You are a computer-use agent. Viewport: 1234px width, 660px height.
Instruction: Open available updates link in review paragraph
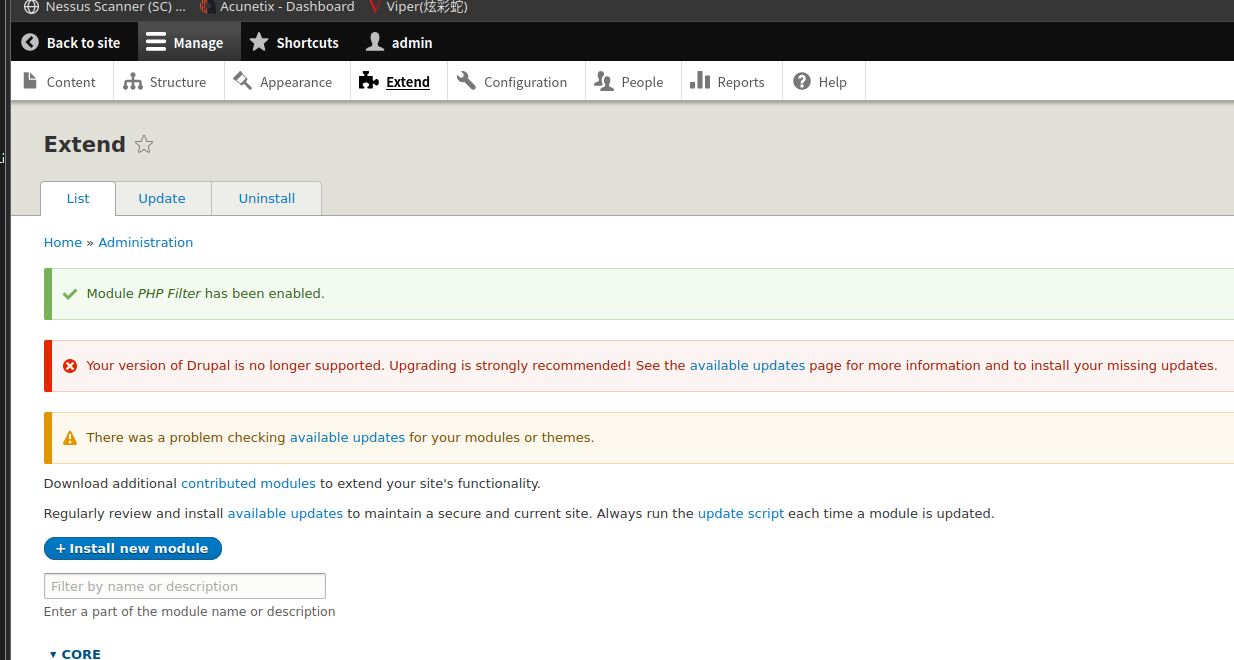(285, 514)
